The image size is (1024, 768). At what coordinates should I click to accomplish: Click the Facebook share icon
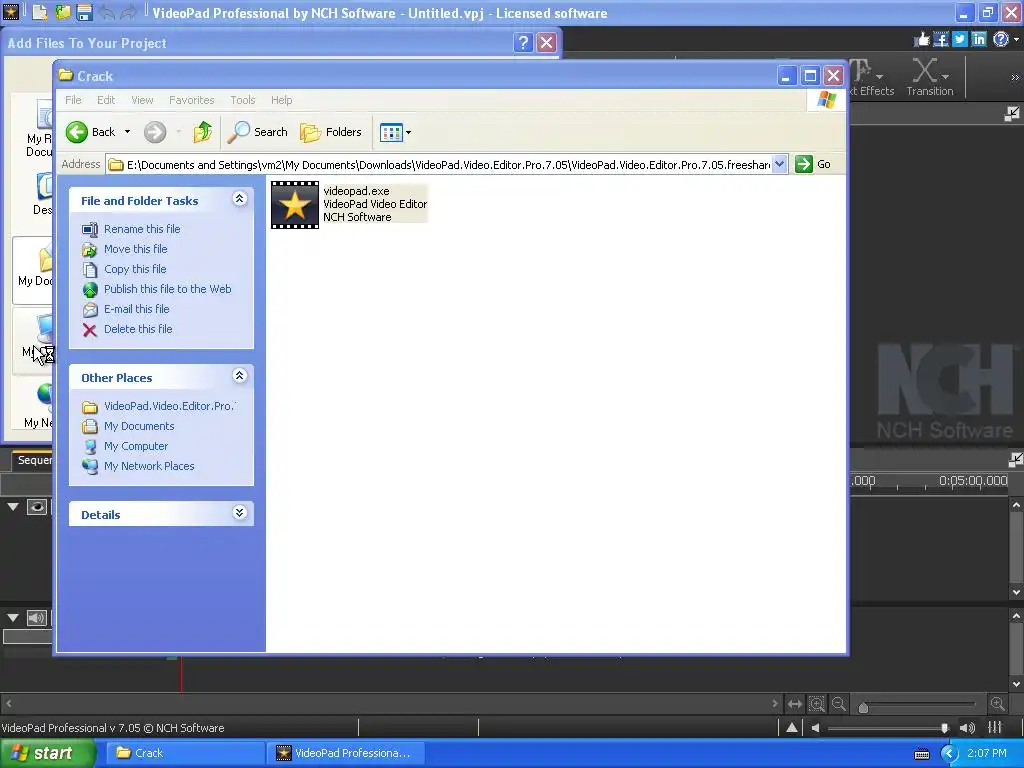[941, 40]
